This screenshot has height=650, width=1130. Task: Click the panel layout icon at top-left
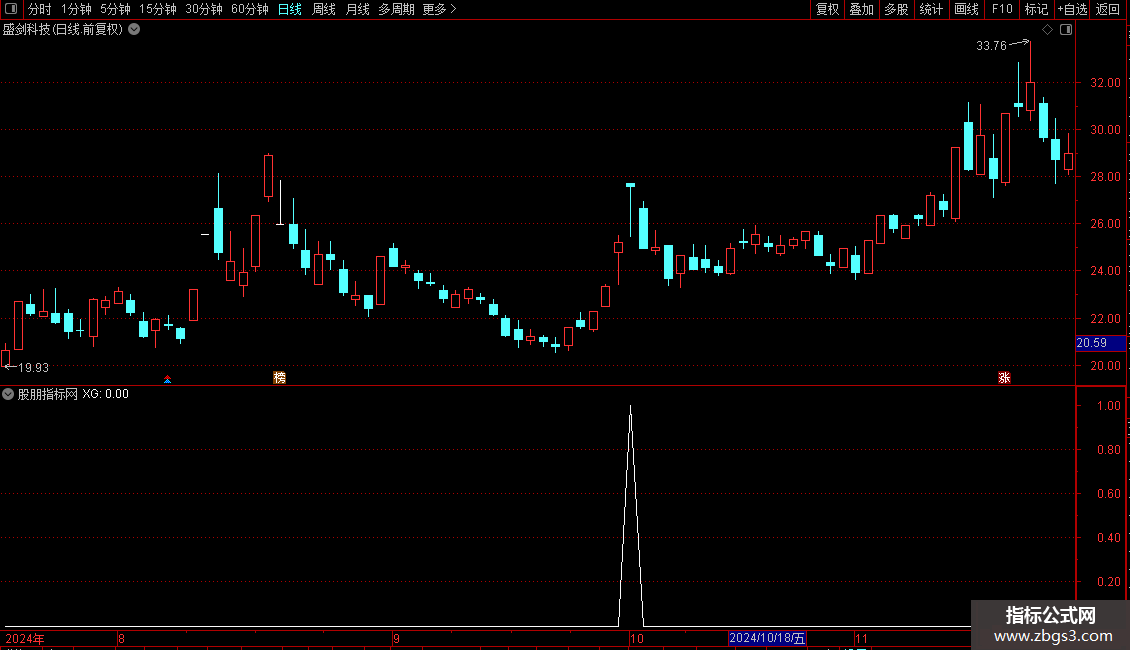(x=11, y=9)
